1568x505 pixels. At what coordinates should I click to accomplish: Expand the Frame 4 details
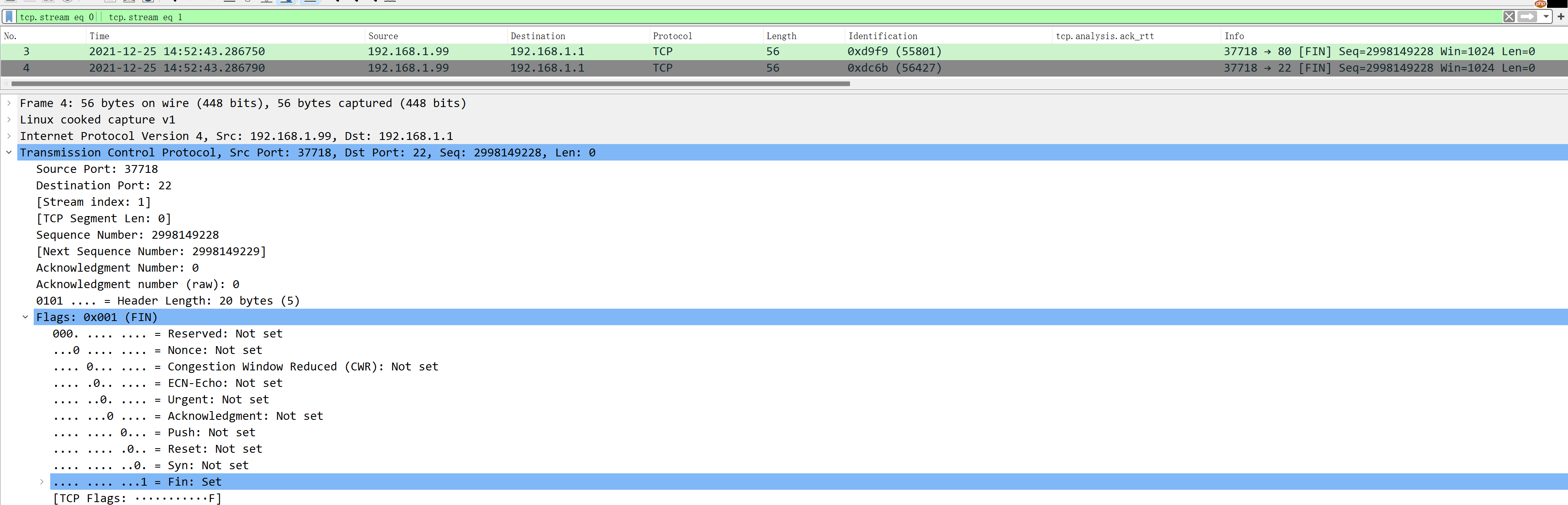9,104
